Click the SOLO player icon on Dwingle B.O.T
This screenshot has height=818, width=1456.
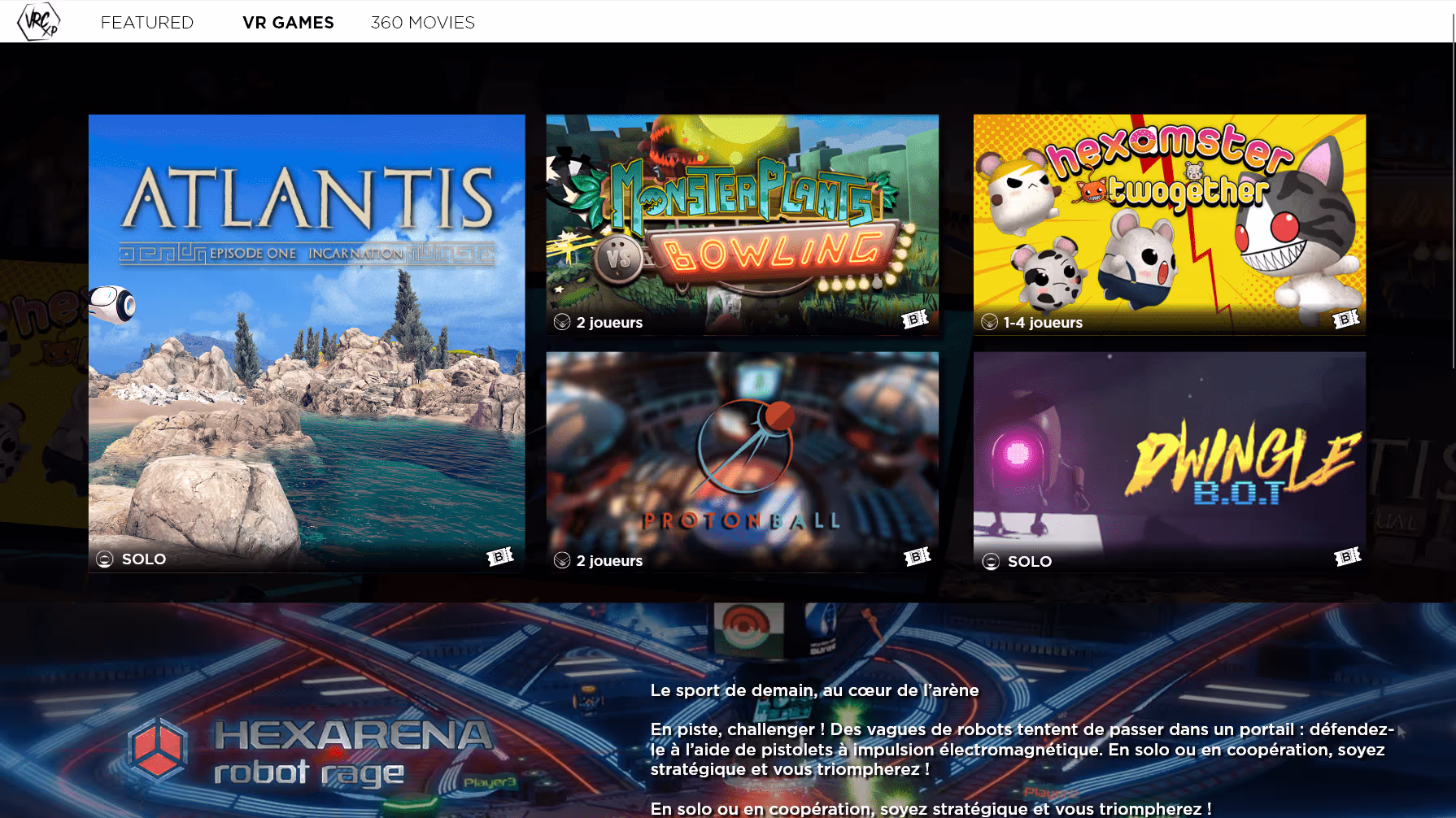[x=991, y=561]
